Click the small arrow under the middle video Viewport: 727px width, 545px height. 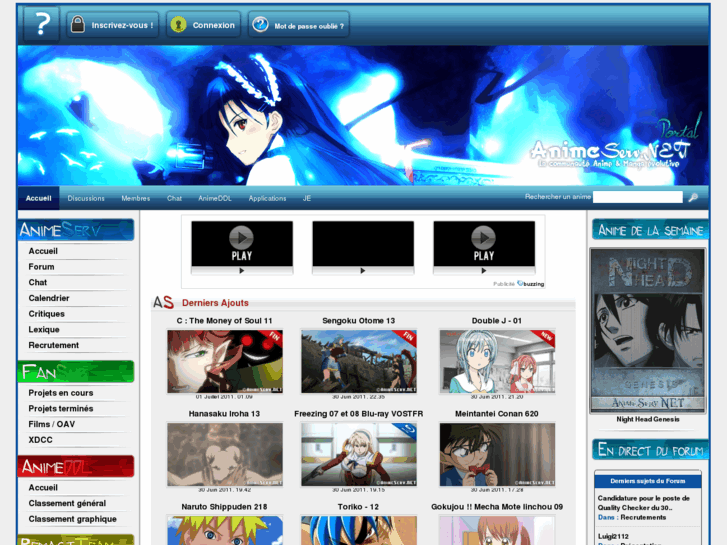(363, 271)
